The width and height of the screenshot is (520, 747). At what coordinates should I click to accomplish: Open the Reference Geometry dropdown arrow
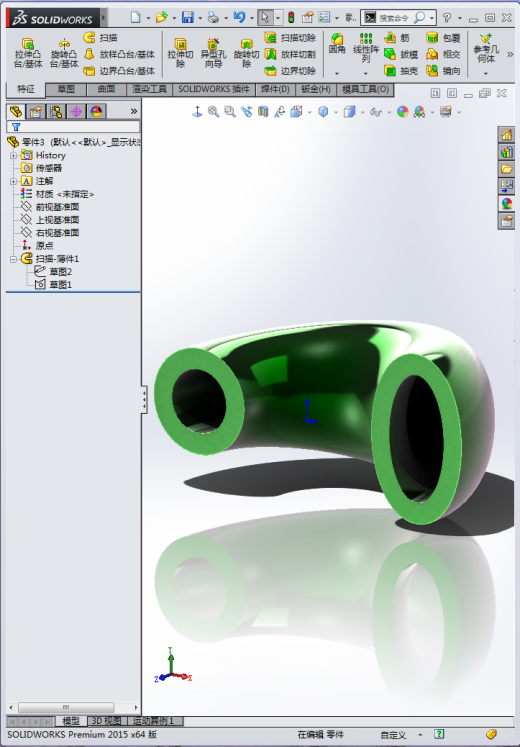(486, 73)
